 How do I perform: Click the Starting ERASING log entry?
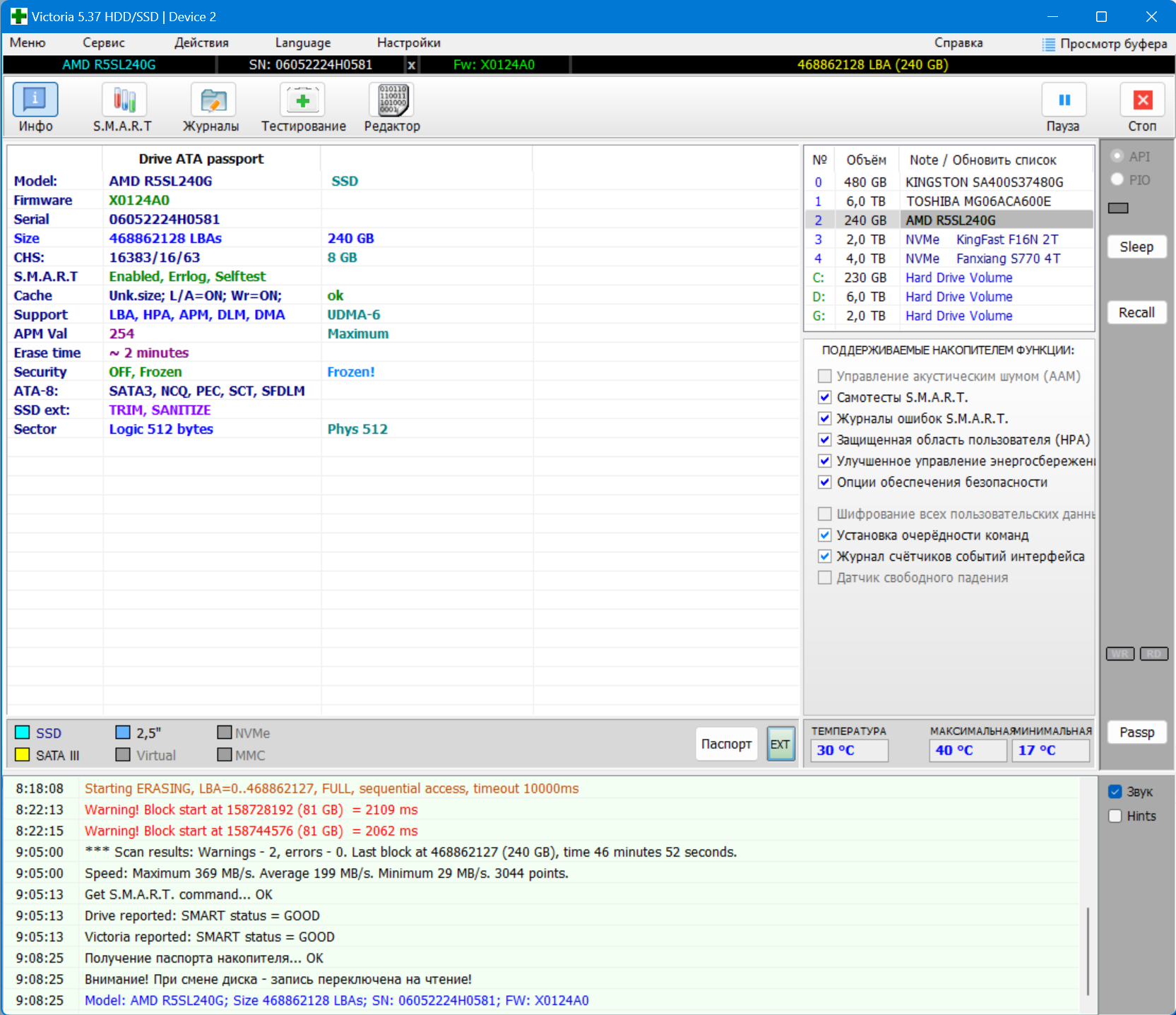point(331,788)
